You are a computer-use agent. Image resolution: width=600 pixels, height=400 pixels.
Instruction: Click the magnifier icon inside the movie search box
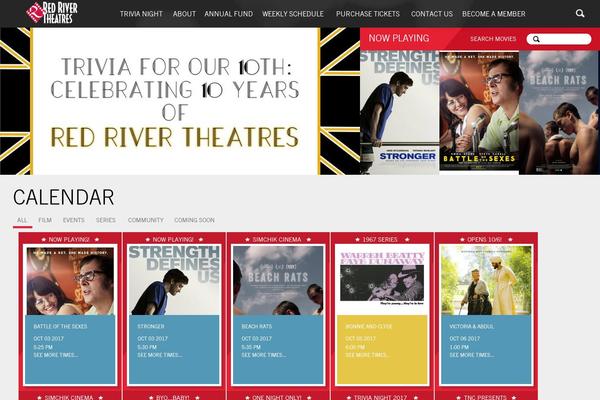[x=536, y=39]
